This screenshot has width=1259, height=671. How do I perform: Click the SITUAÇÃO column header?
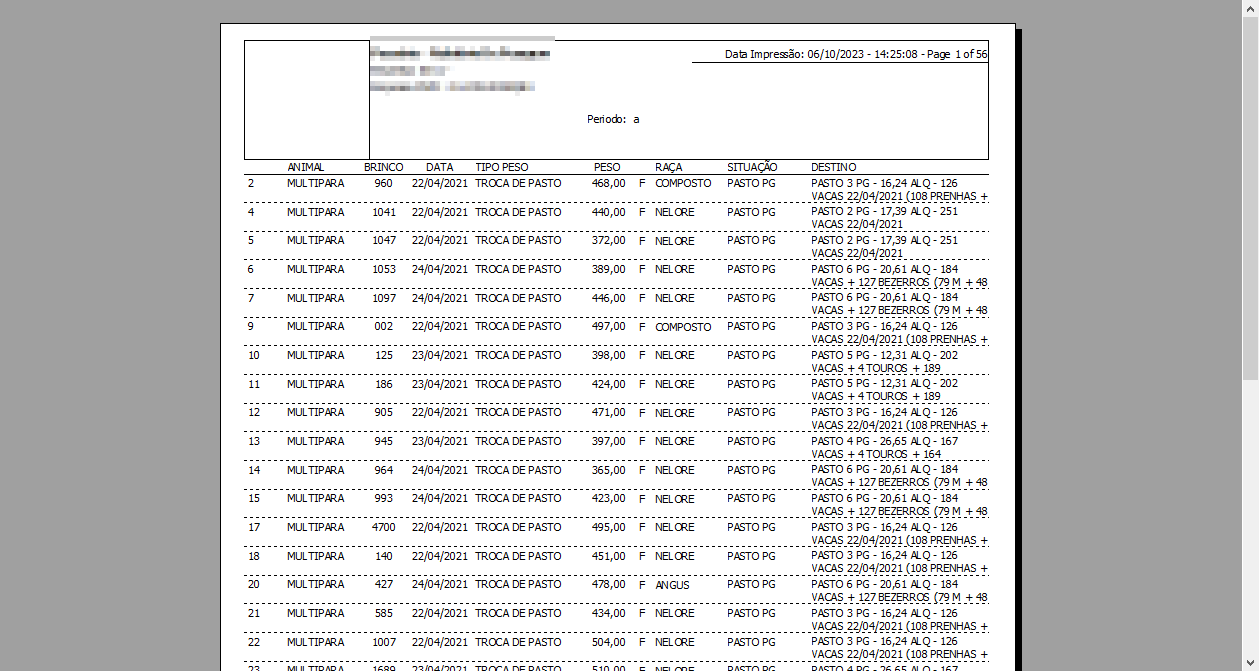(752, 167)
